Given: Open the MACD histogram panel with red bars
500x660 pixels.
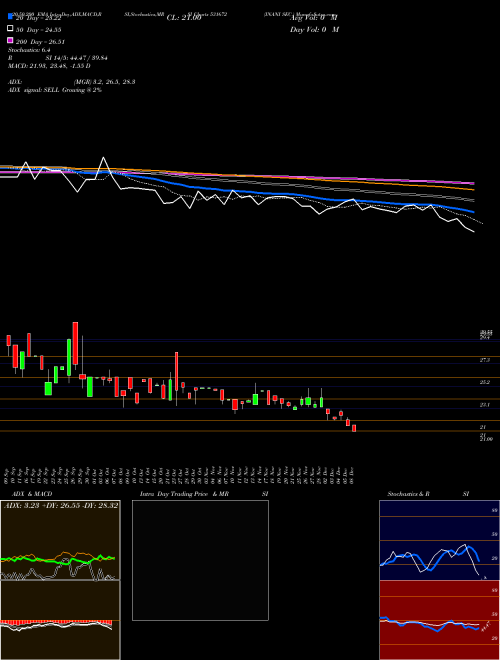Looking at the screenshot, I should pyautogui.click(x=60, y=620).
